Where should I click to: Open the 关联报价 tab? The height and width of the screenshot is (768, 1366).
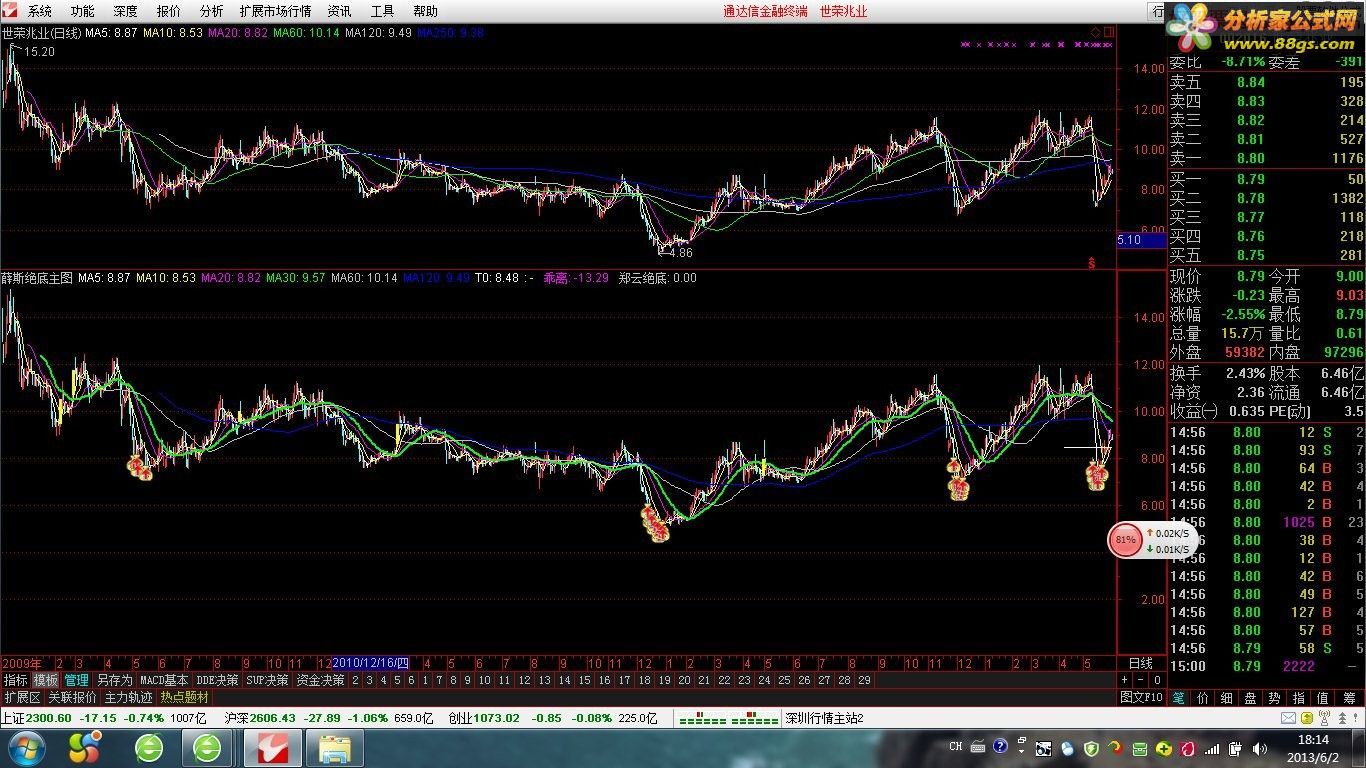point(73,697)
